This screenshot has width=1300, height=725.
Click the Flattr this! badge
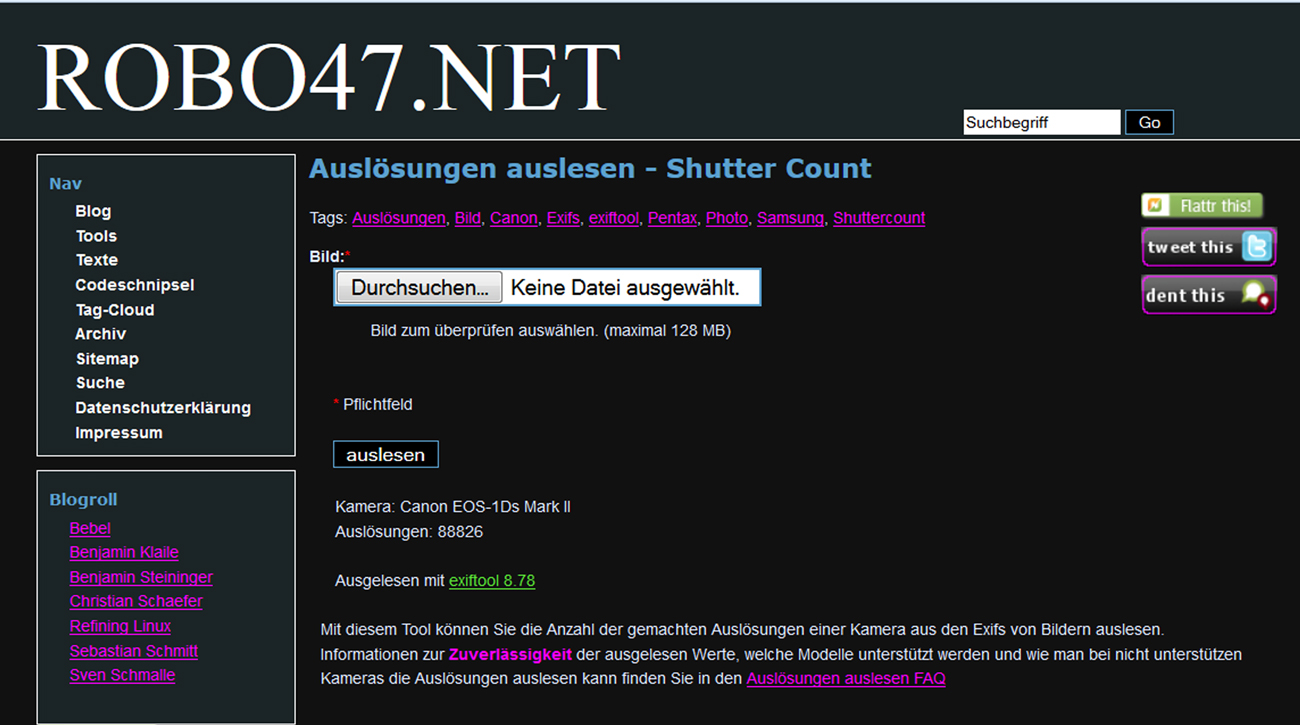[1202, 206]
